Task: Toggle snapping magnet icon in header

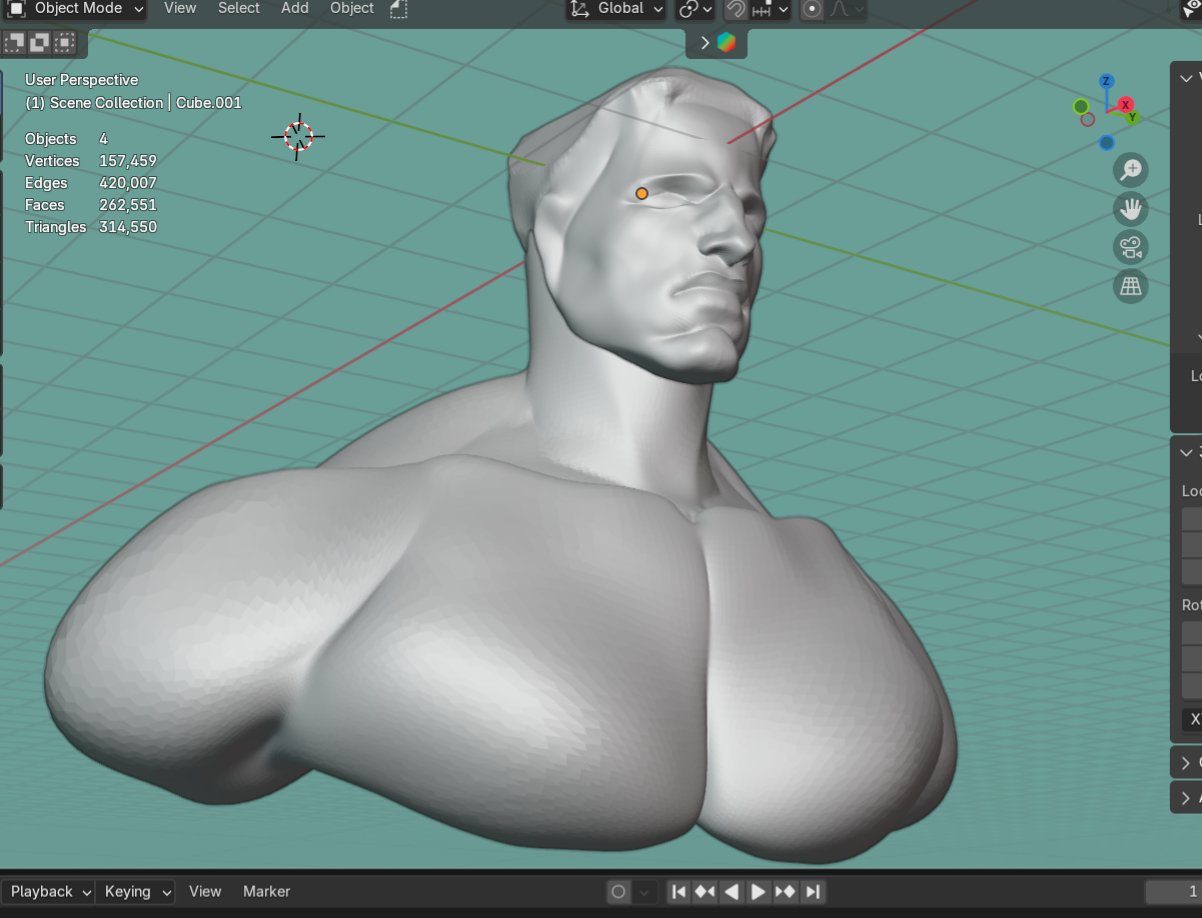Action: (x=736, y=9)
